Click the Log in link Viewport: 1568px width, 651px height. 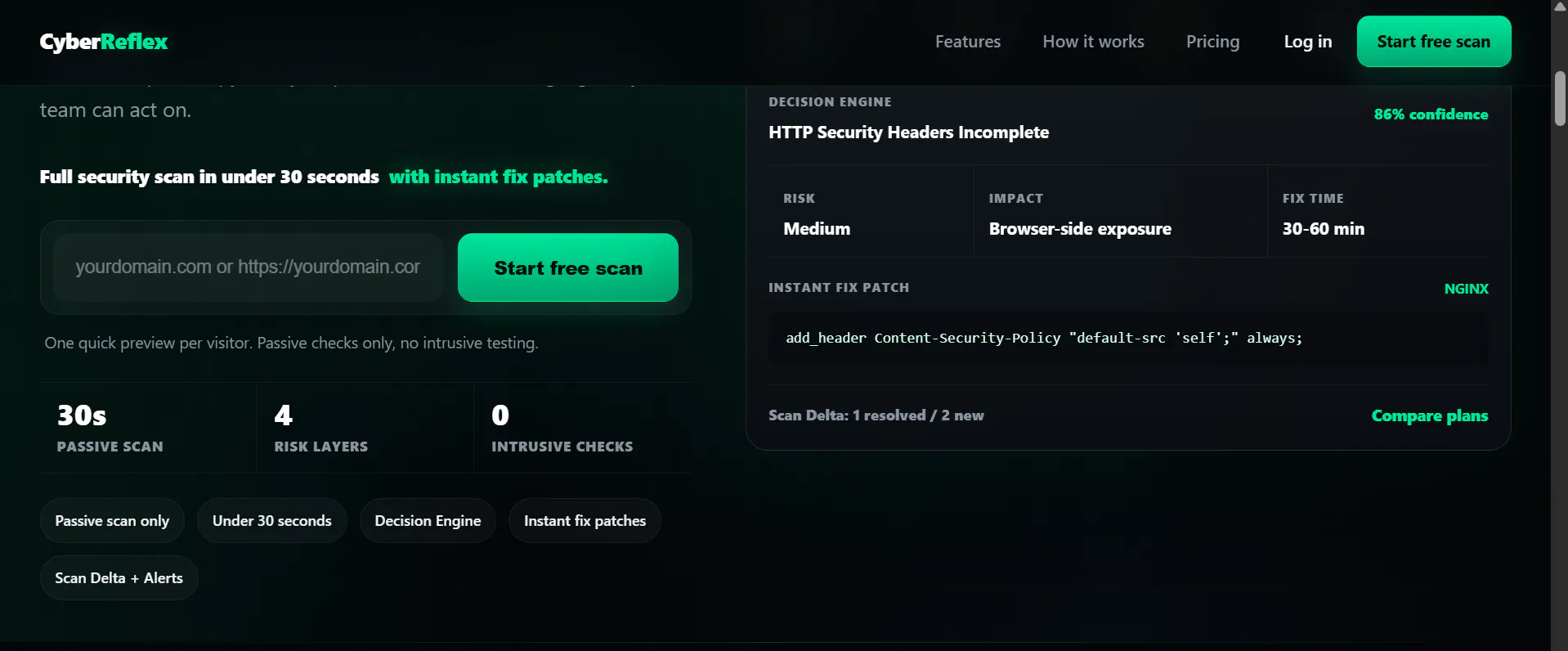pyautogui.click(x=1308, y=42)
